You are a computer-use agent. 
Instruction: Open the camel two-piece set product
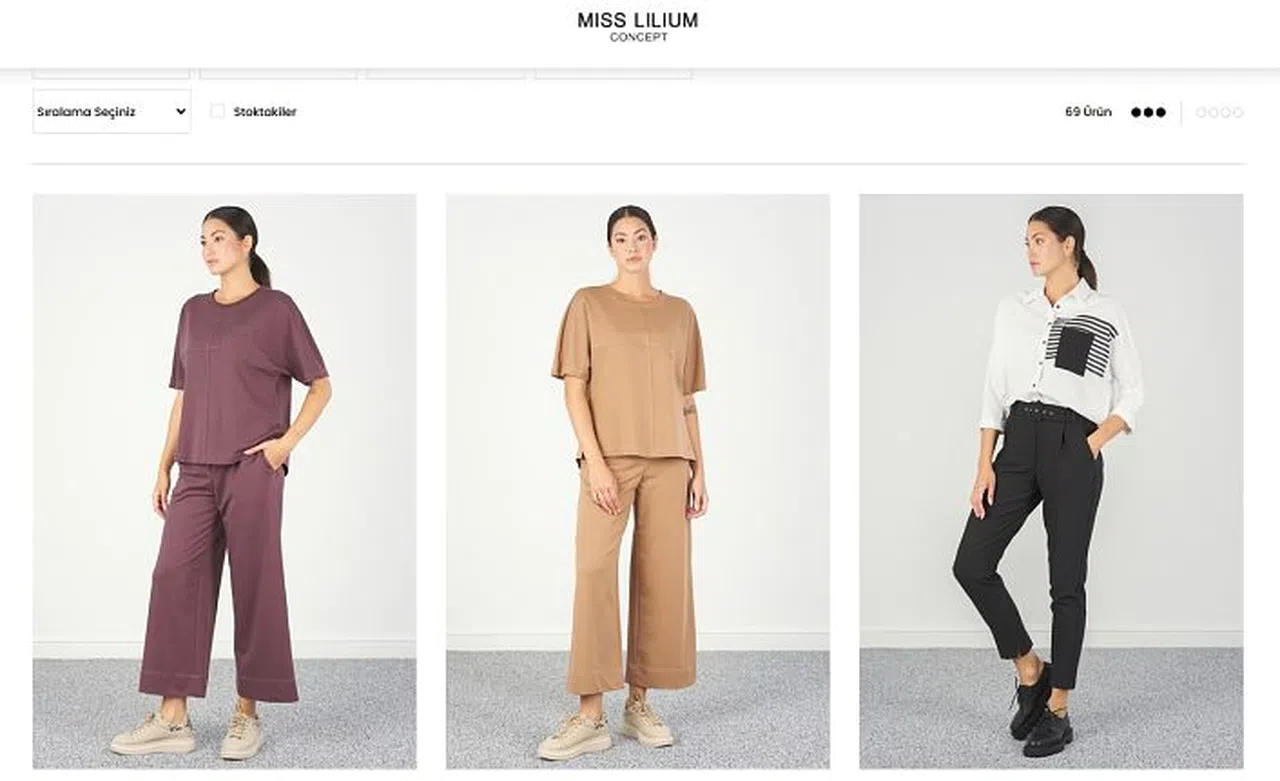[638, 481]
